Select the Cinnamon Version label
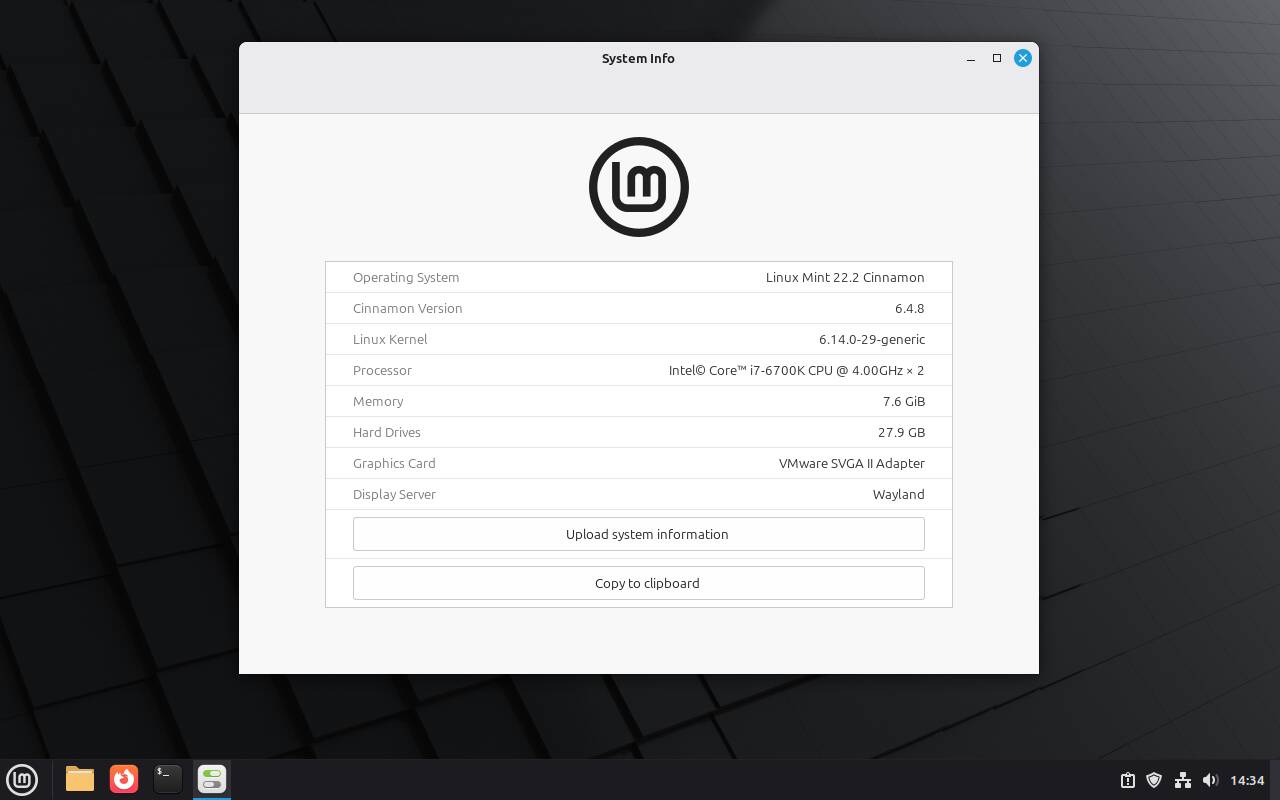The height and width of the screenshot is (800, 1280). coord(408,308)
